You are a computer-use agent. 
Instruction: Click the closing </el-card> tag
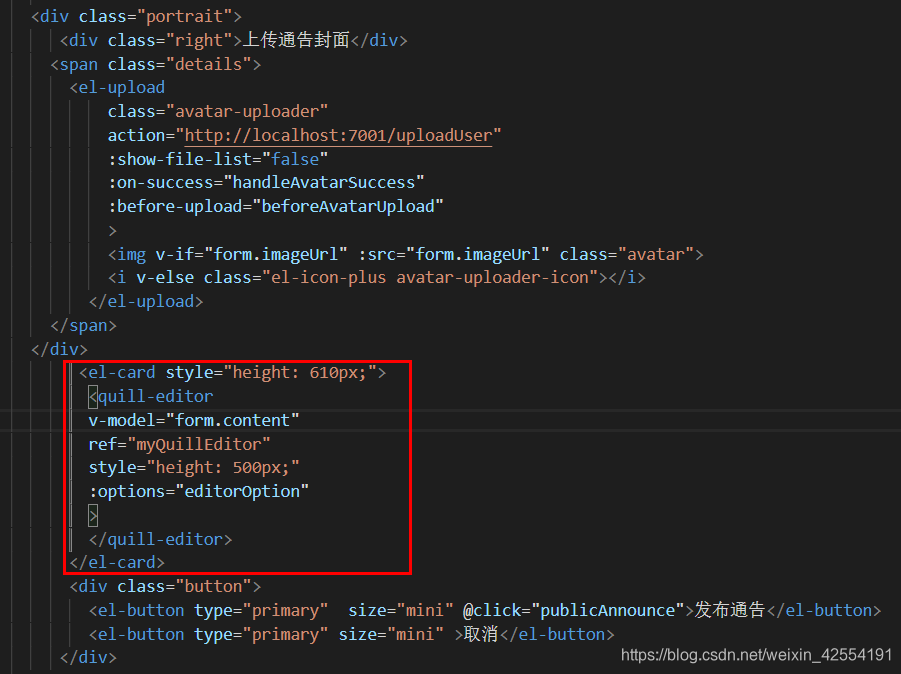117,563
